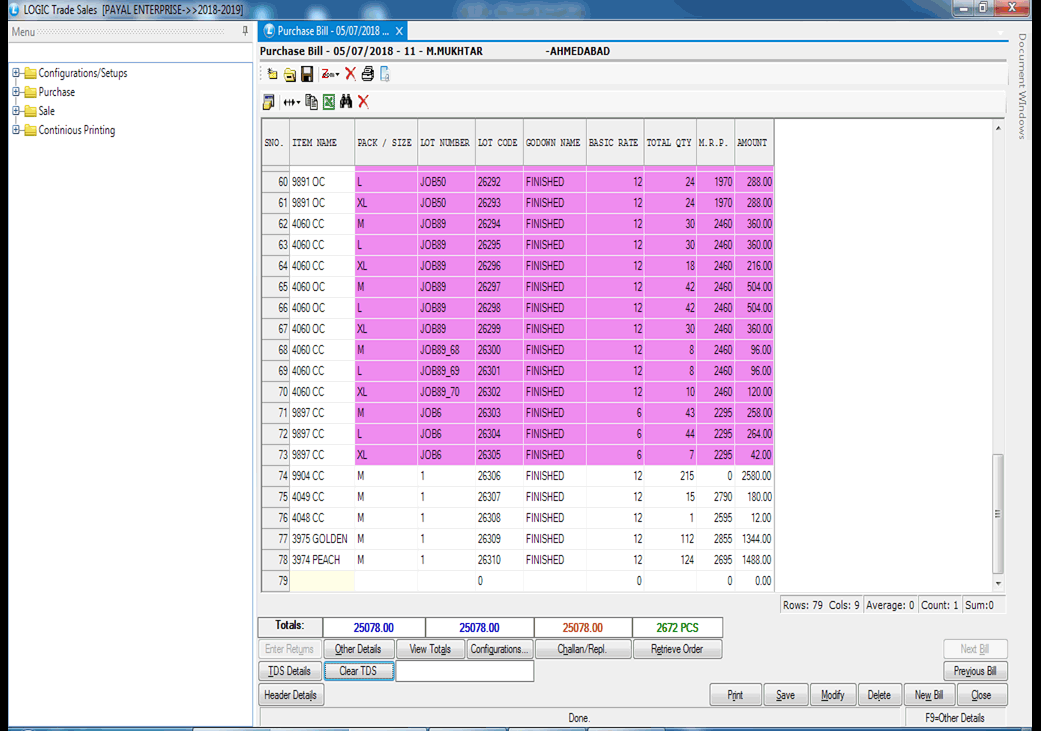
Task: Close the Purchase Bill tab
Action: point(399,31)
